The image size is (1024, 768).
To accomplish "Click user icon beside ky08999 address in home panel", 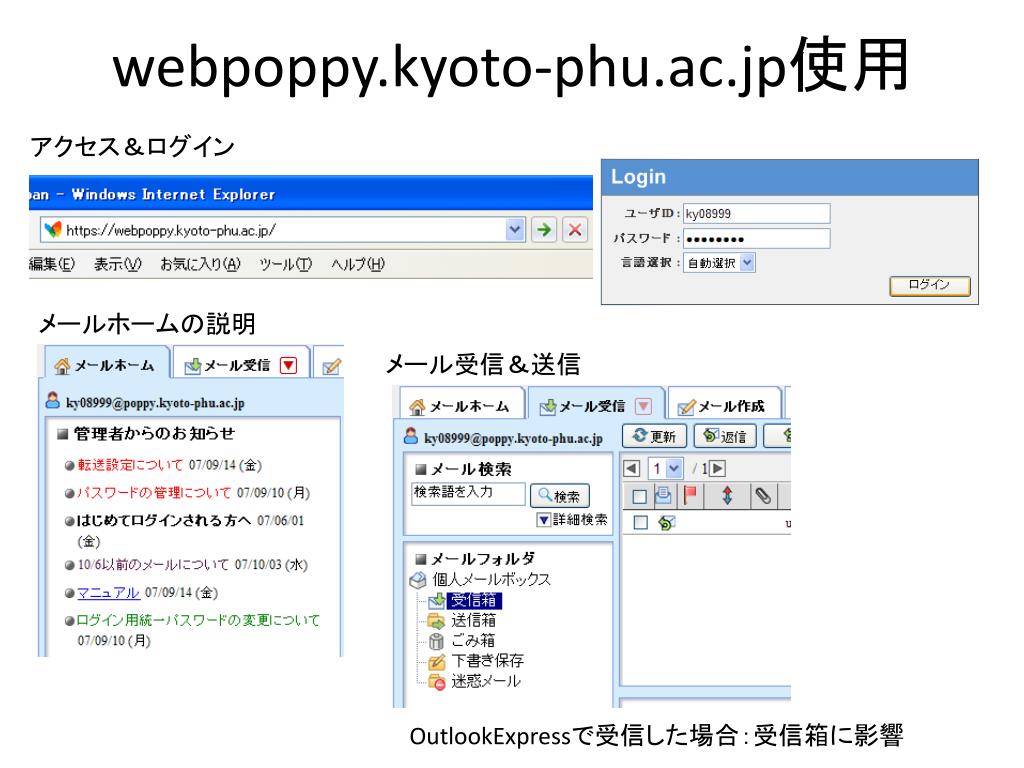I will coord(53,401).
